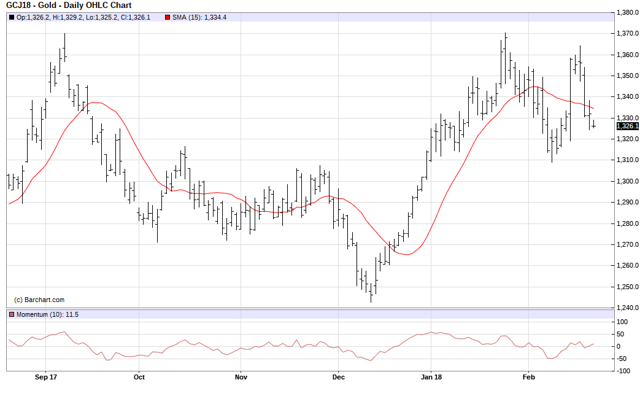
Task: Click the 'Dec' date axis label
Action: (338, 377)
